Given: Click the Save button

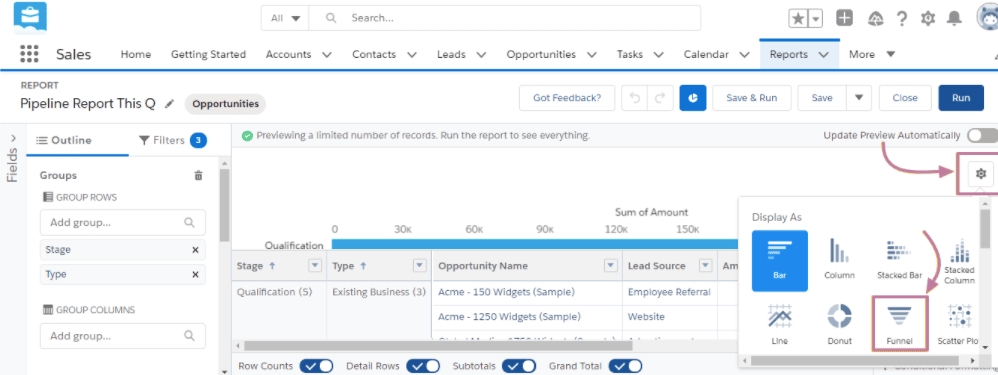Looking at the screenshot, I should [x=822, y=98].
